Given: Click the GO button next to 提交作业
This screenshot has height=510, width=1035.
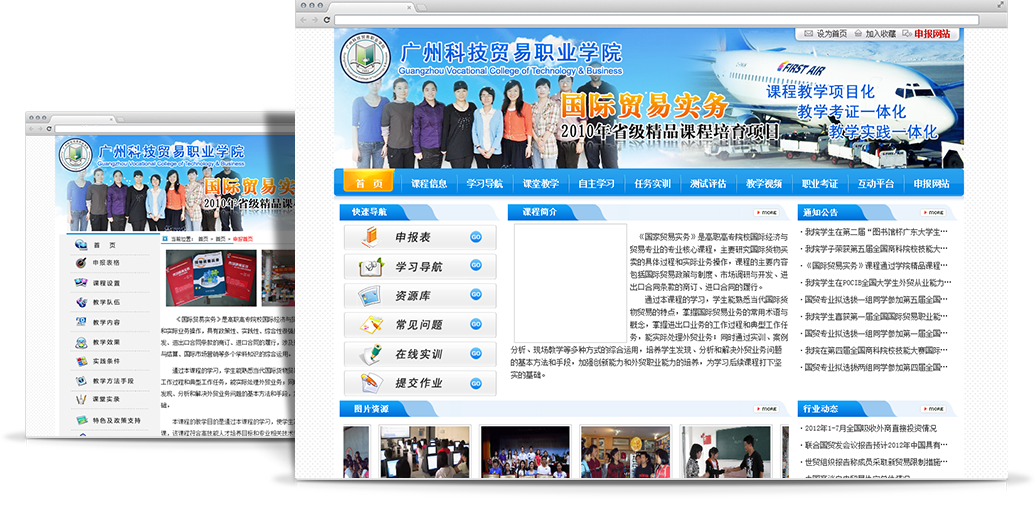Looking at the screenshot, I should point(476,383).
